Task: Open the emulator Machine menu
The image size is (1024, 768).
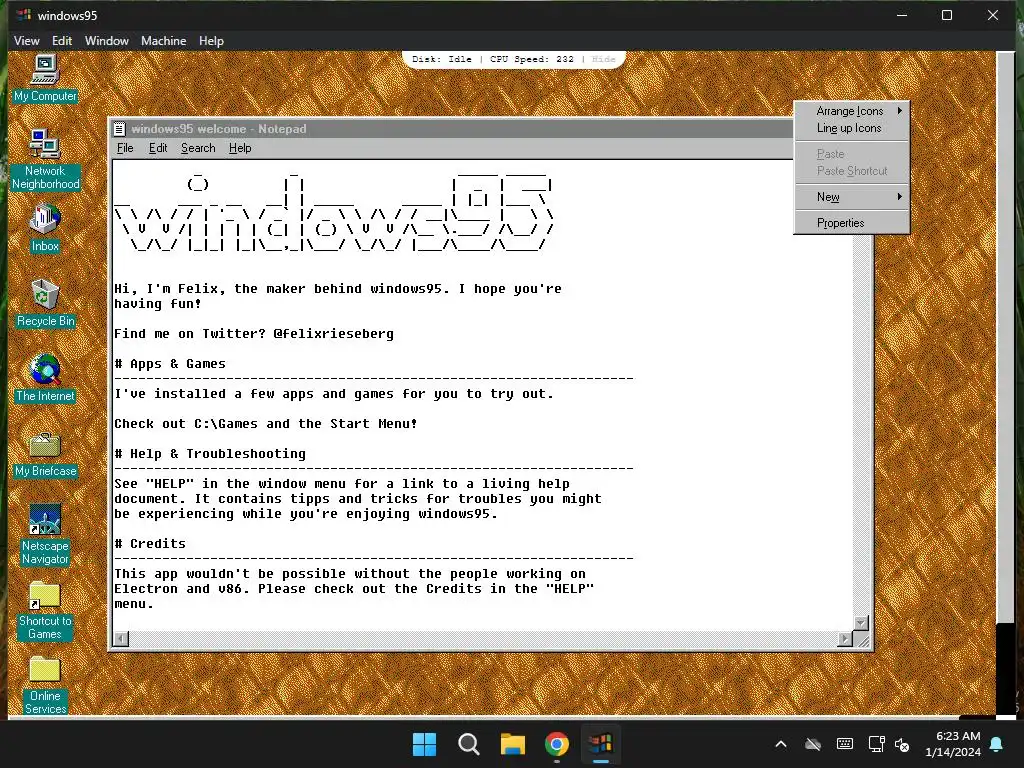Action: point(163,40)
